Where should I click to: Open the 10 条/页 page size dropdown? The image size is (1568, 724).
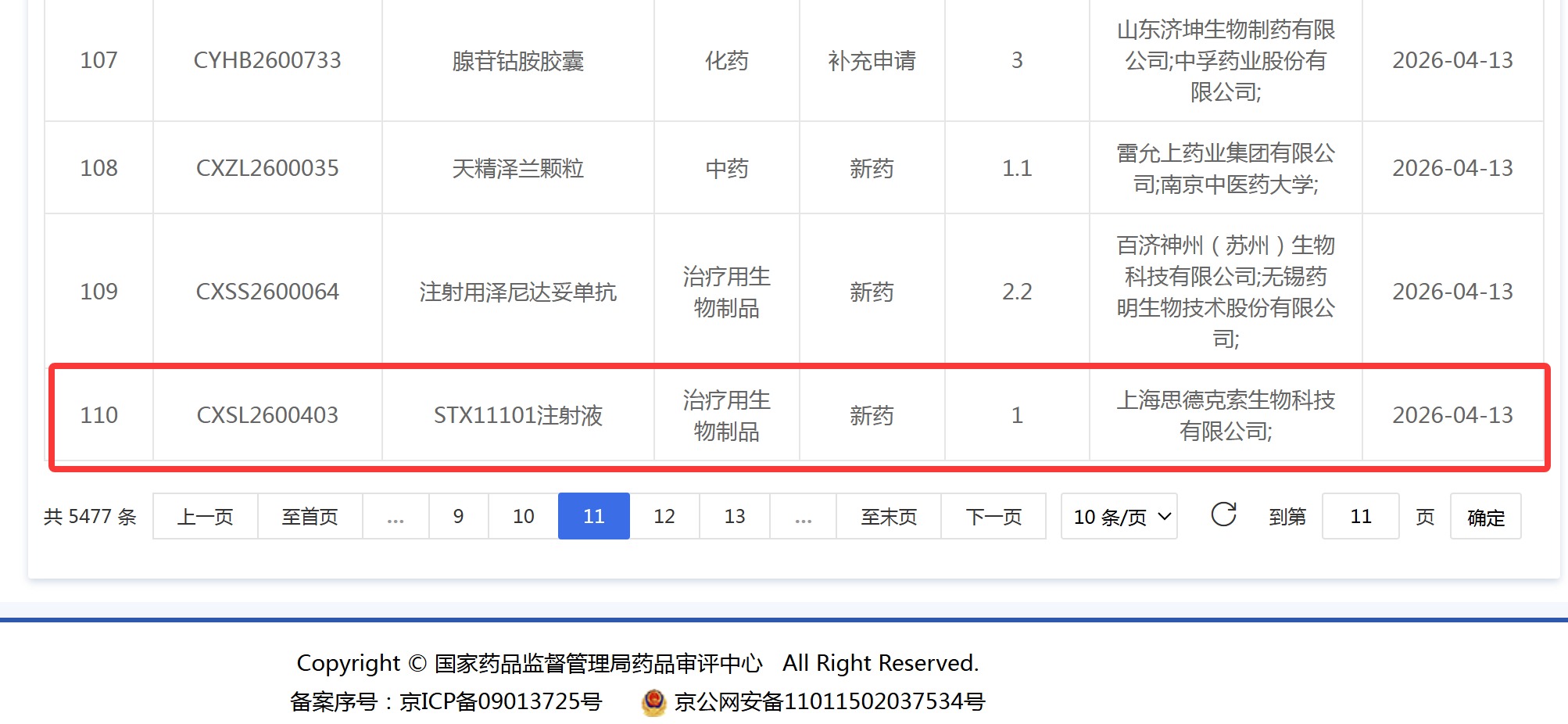click(x=1118, y=516)
